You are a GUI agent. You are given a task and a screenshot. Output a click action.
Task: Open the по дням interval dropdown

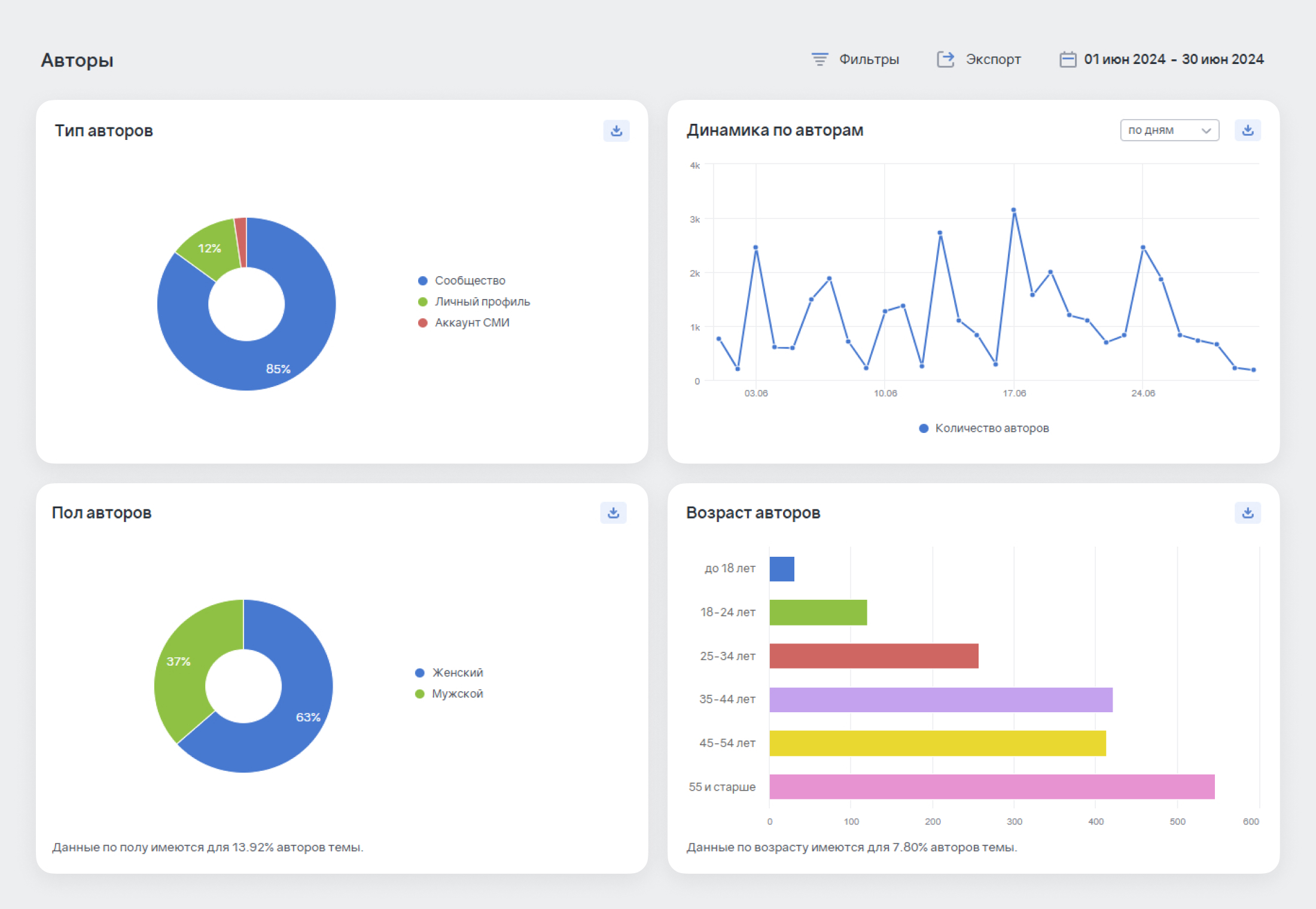click(1169, 130)
